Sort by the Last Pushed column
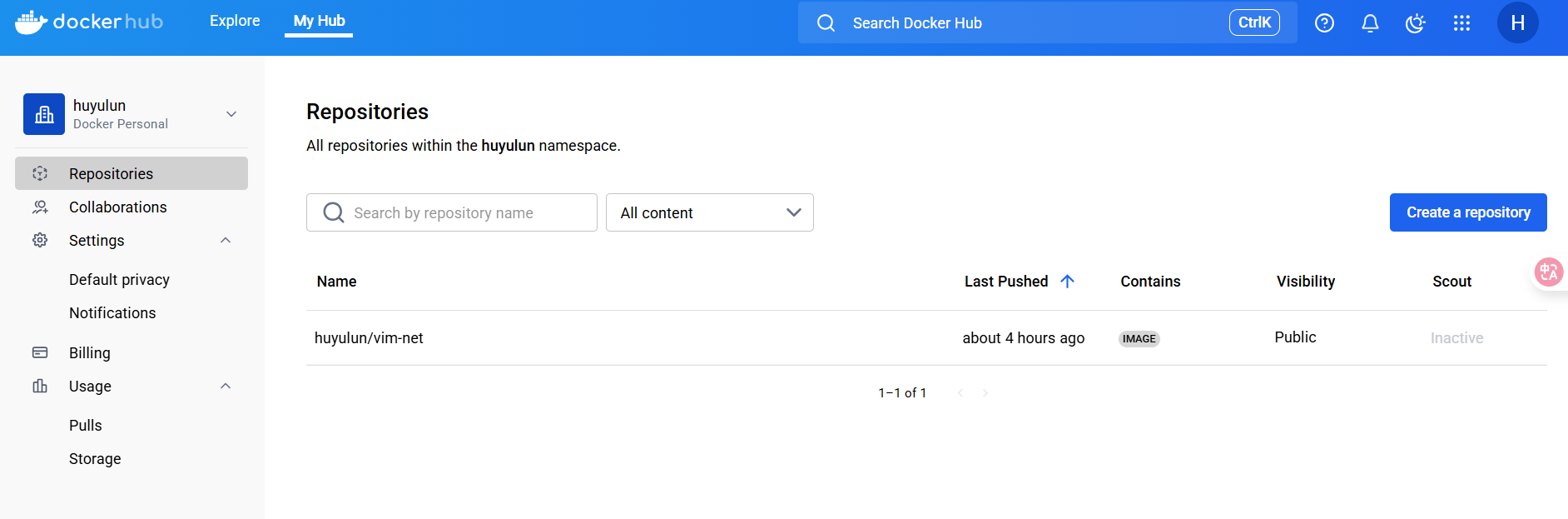Viewport: 1568px width, 519px height. pos(1006,282)
